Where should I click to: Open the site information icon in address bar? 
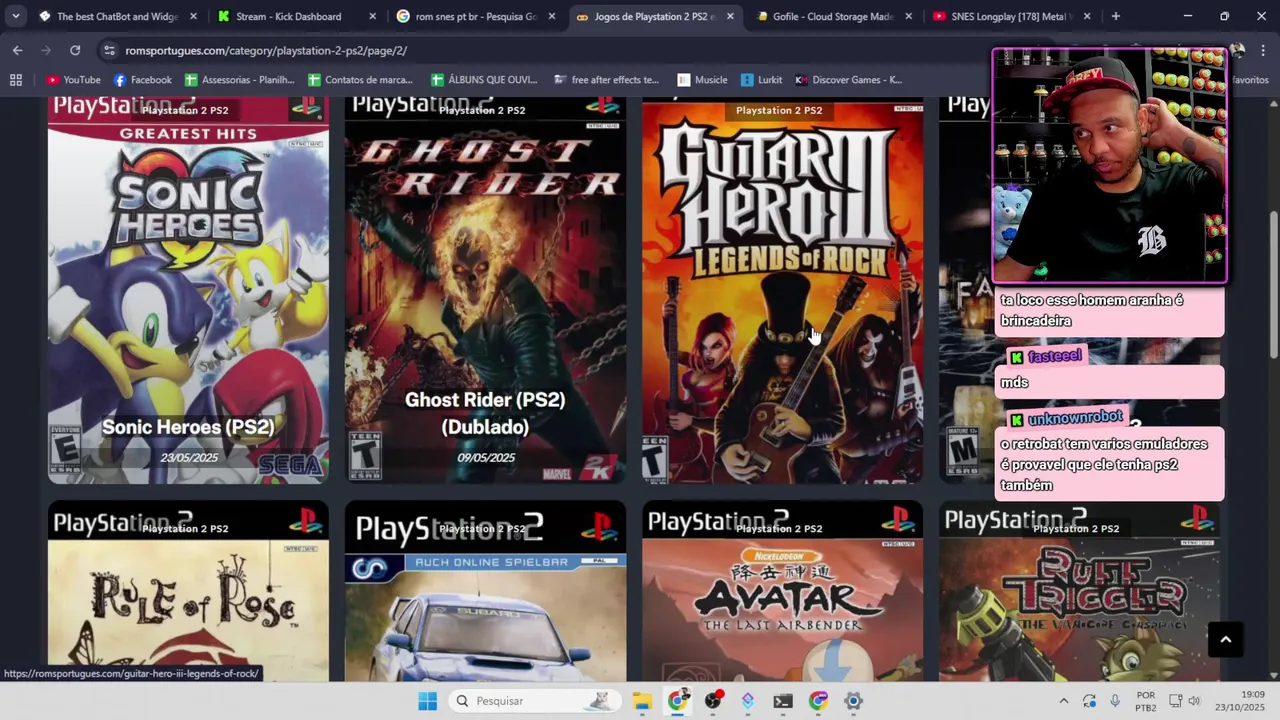coord(107,50)
